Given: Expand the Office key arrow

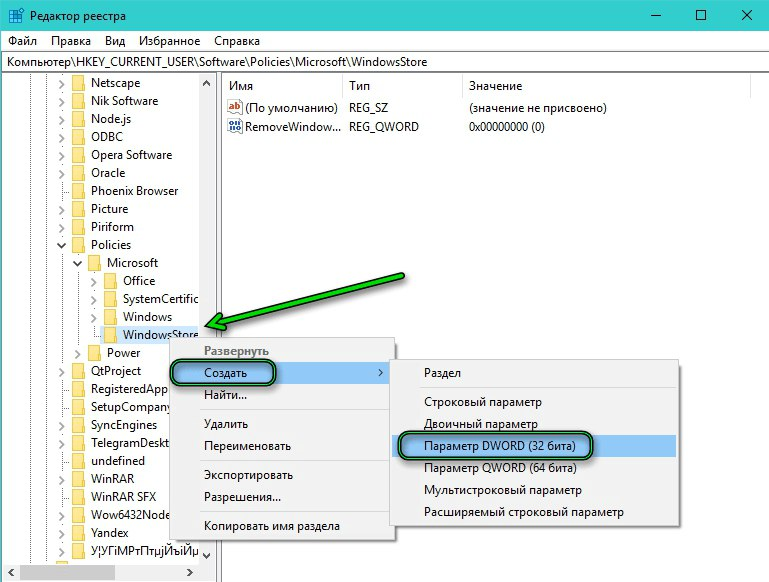Looking at the screenshot, I should [x=94, y=281].
